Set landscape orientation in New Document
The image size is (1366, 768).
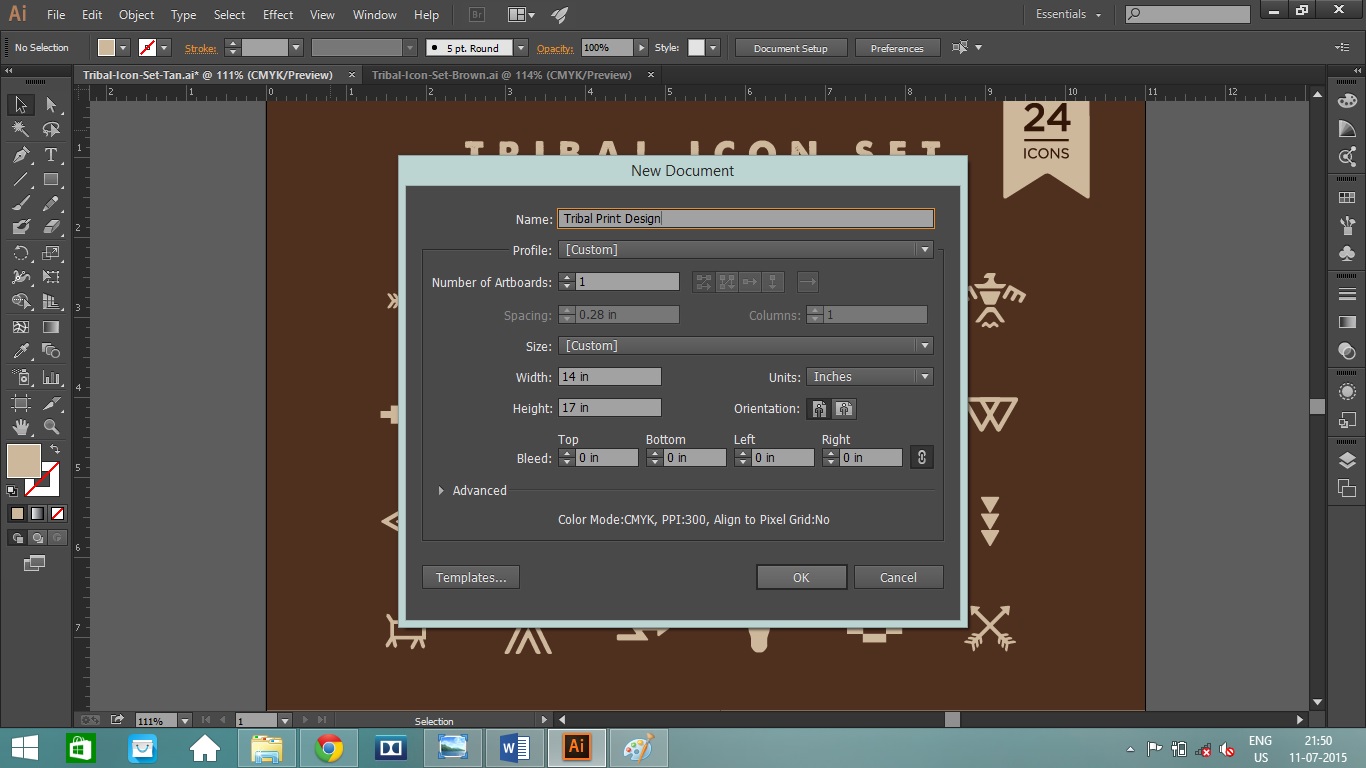point(844,409)
